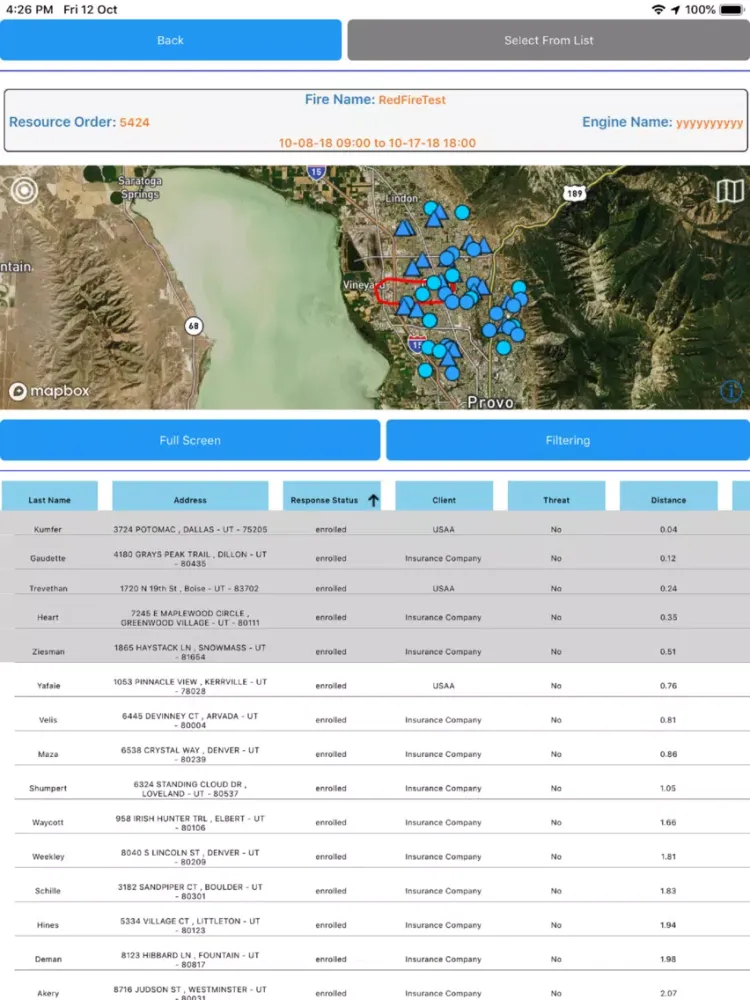
Task: Open the Filtering options
Action: (568, 440)
